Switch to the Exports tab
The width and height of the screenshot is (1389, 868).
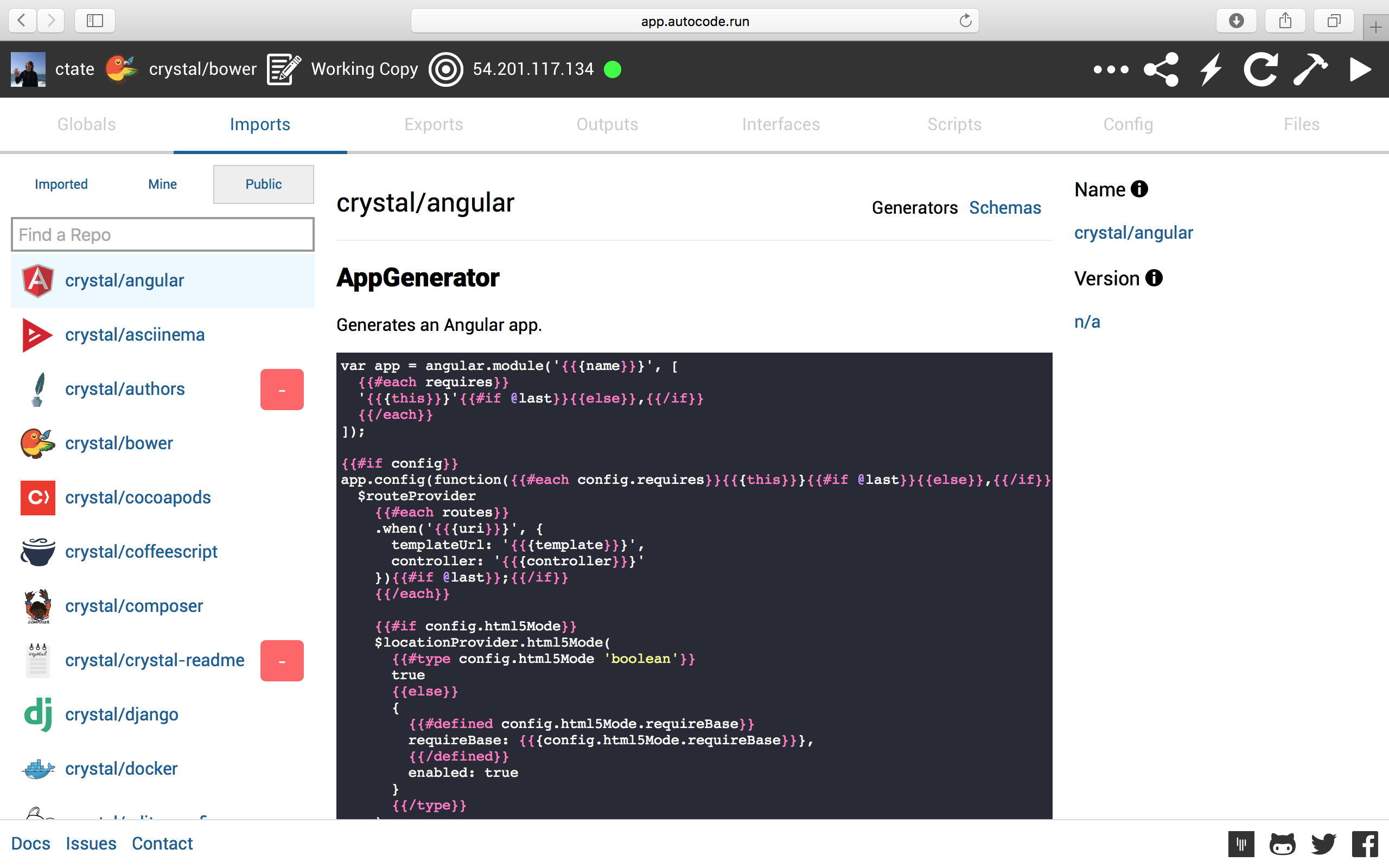click(434, 124)
